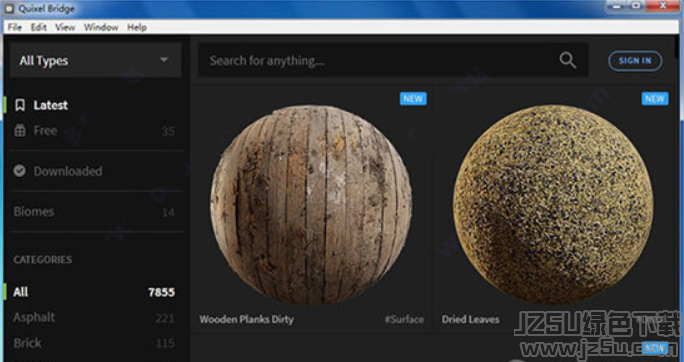Click the 7855 count next to All
The image size is (684, 362).
(x=161, y=292)
